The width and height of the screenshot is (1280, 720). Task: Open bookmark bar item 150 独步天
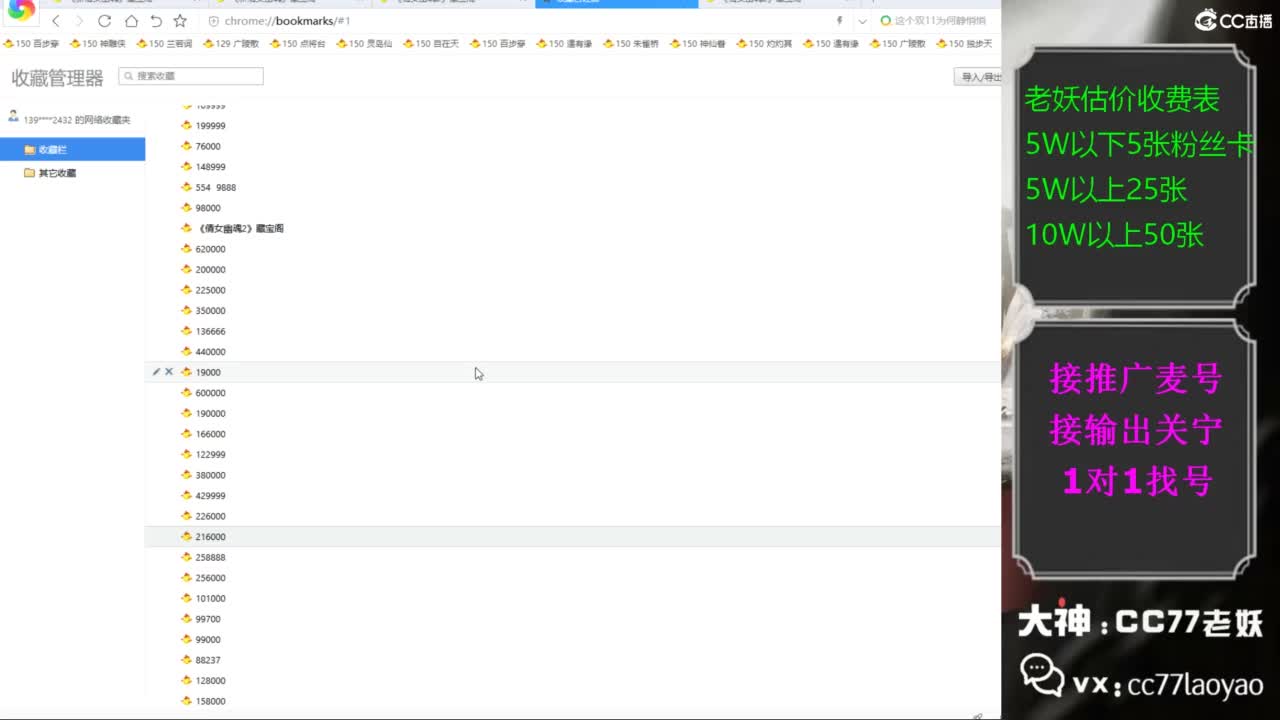(965, 44)
